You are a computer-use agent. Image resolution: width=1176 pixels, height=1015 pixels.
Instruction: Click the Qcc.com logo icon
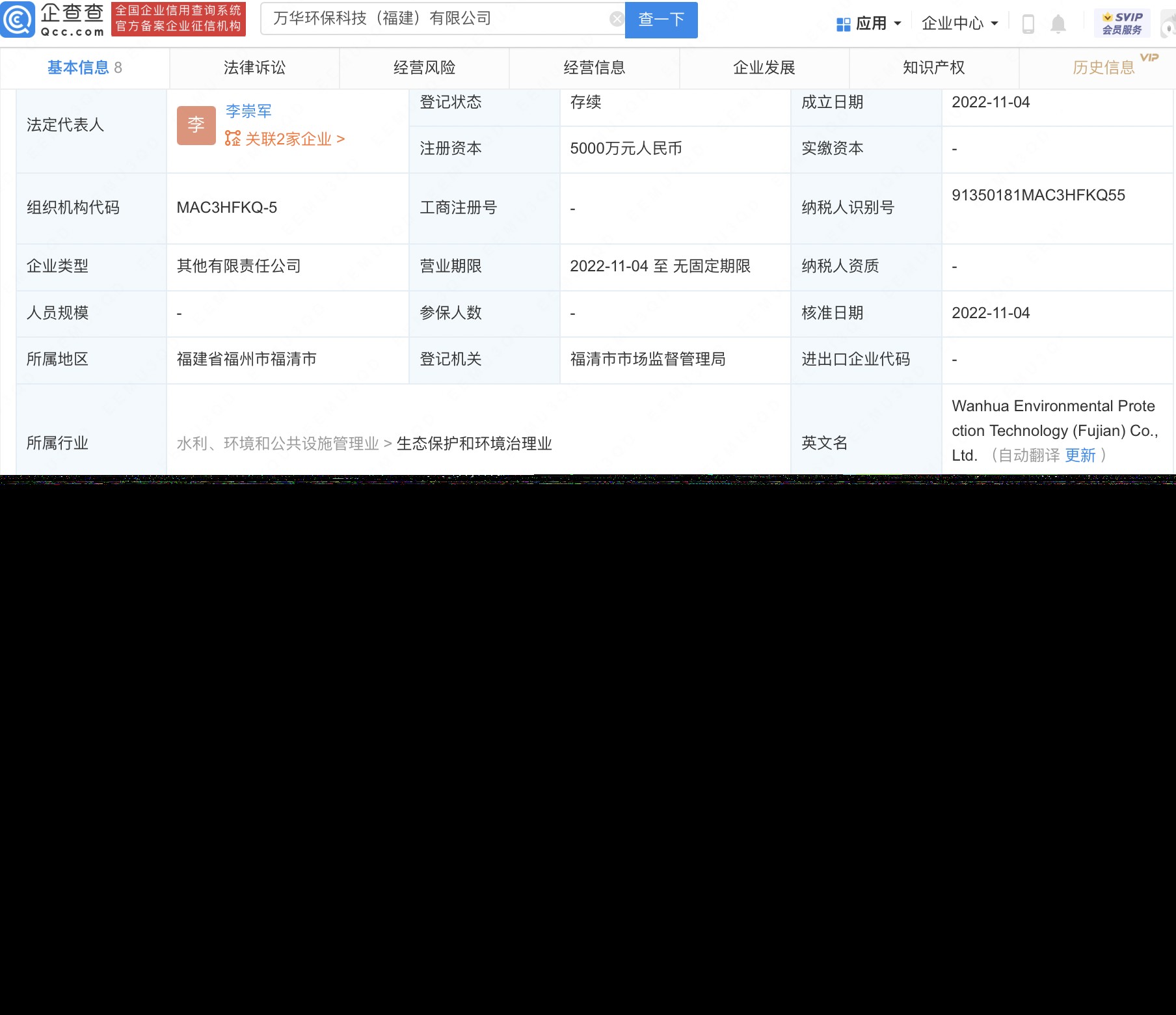point(18,19)
